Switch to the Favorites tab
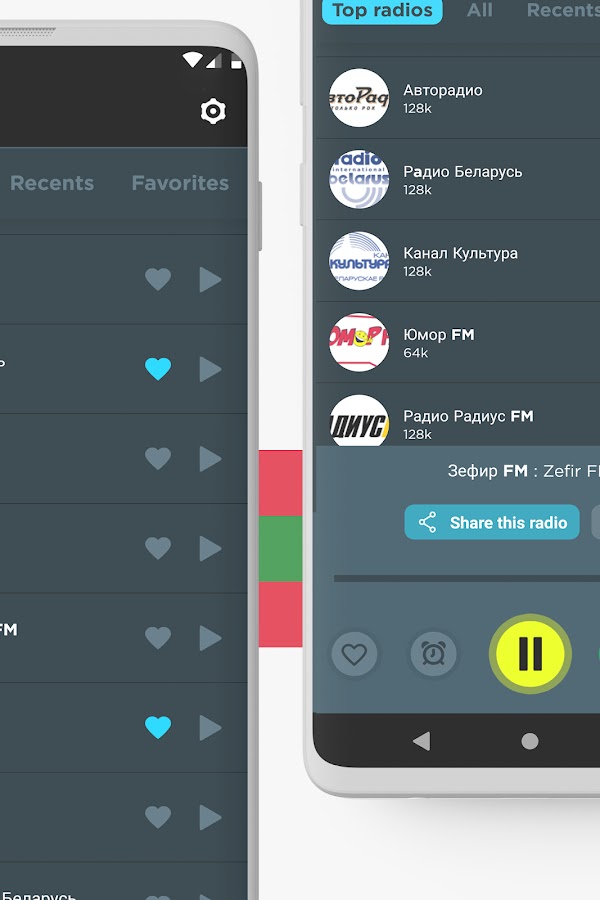This screenshot has width=600, height=900. click(180, 183)
